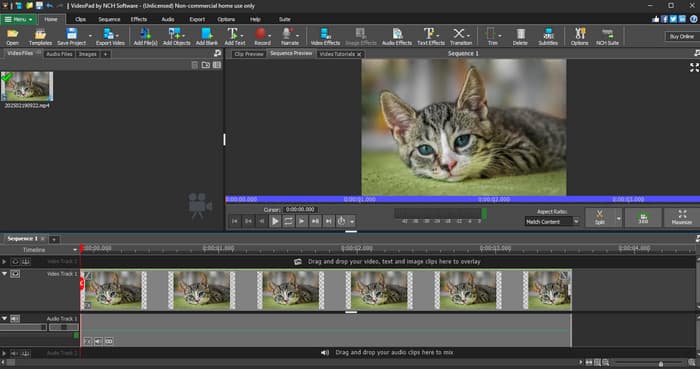Toggle the link icon on audio clip

pos(108,341)
